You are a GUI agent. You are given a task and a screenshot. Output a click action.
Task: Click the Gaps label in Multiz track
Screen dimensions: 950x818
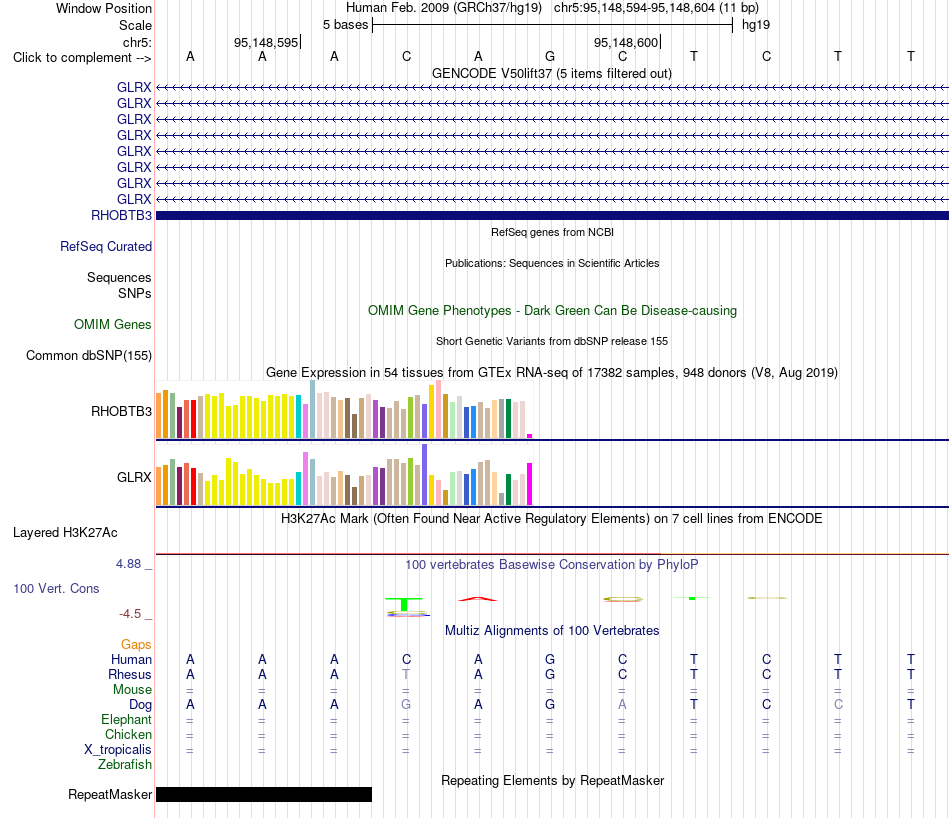click(x=136, y=644)
